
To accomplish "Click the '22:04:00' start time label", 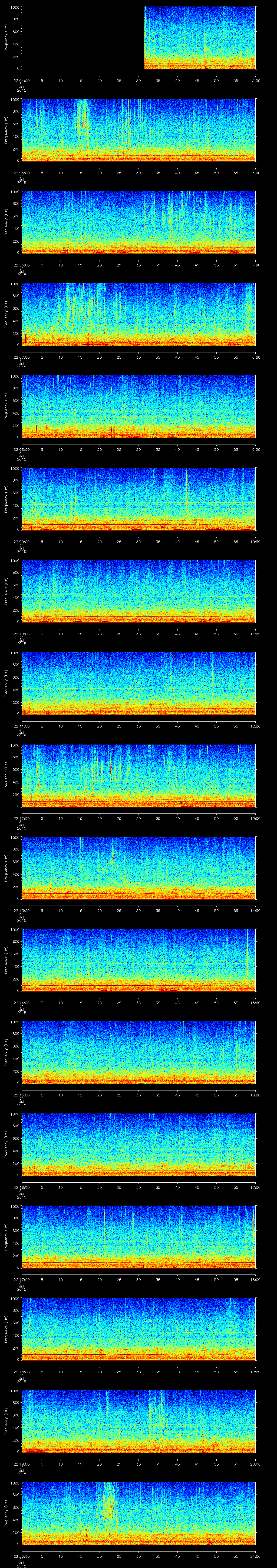I will point(21,80).
